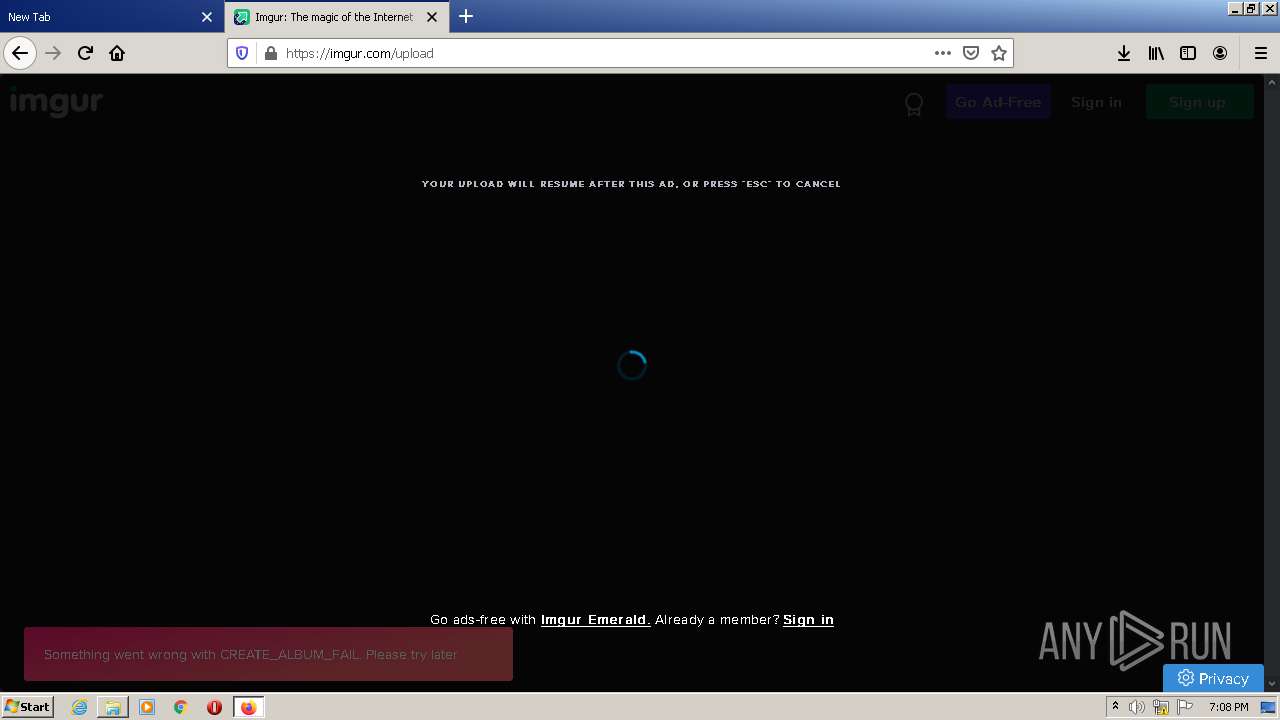Save page to Pocket
The width and height of the screenshot is (1280, 720).
pos(970,53)
